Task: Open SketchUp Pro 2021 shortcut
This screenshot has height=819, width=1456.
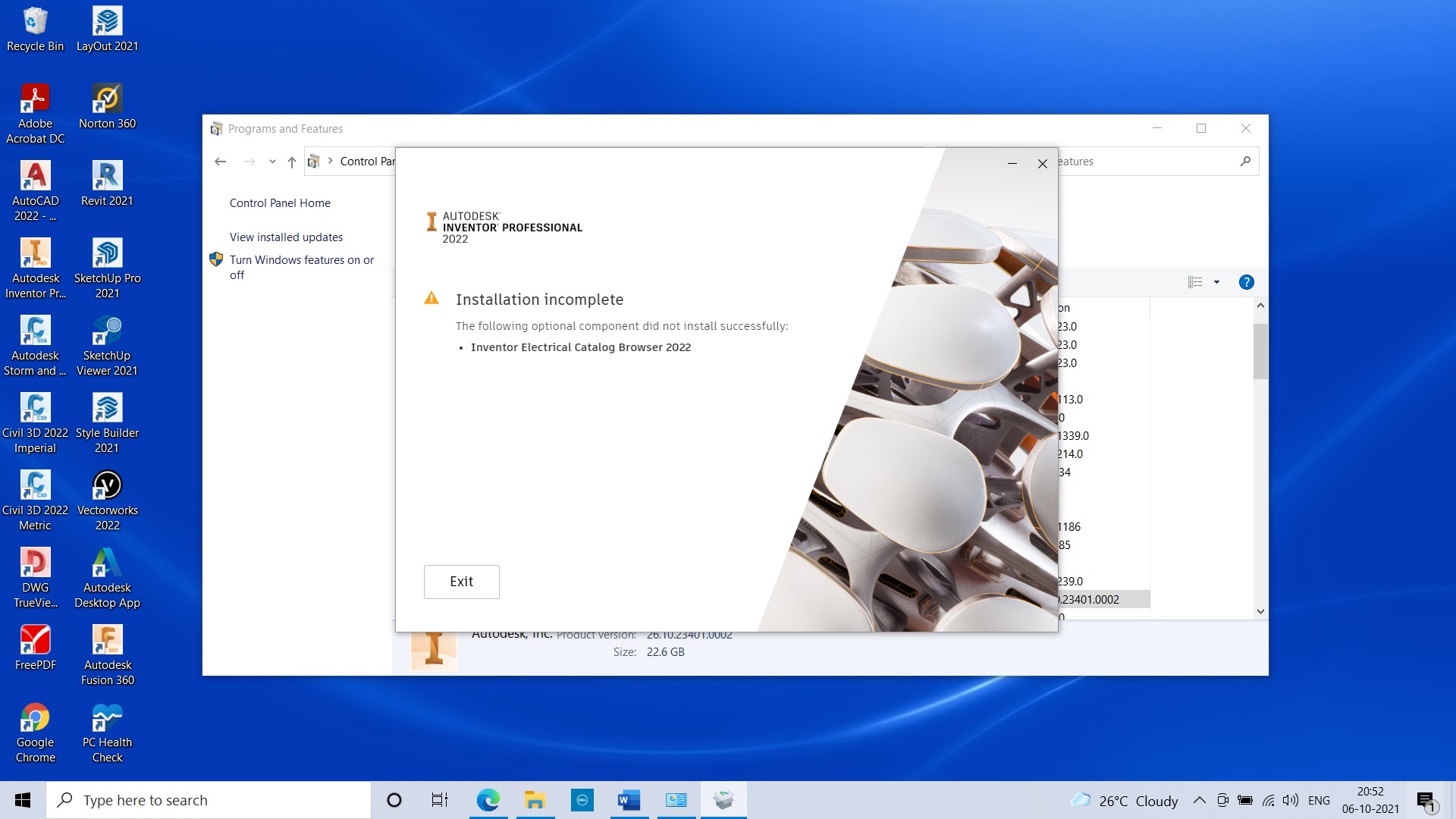Action: [x=107, y=269]
